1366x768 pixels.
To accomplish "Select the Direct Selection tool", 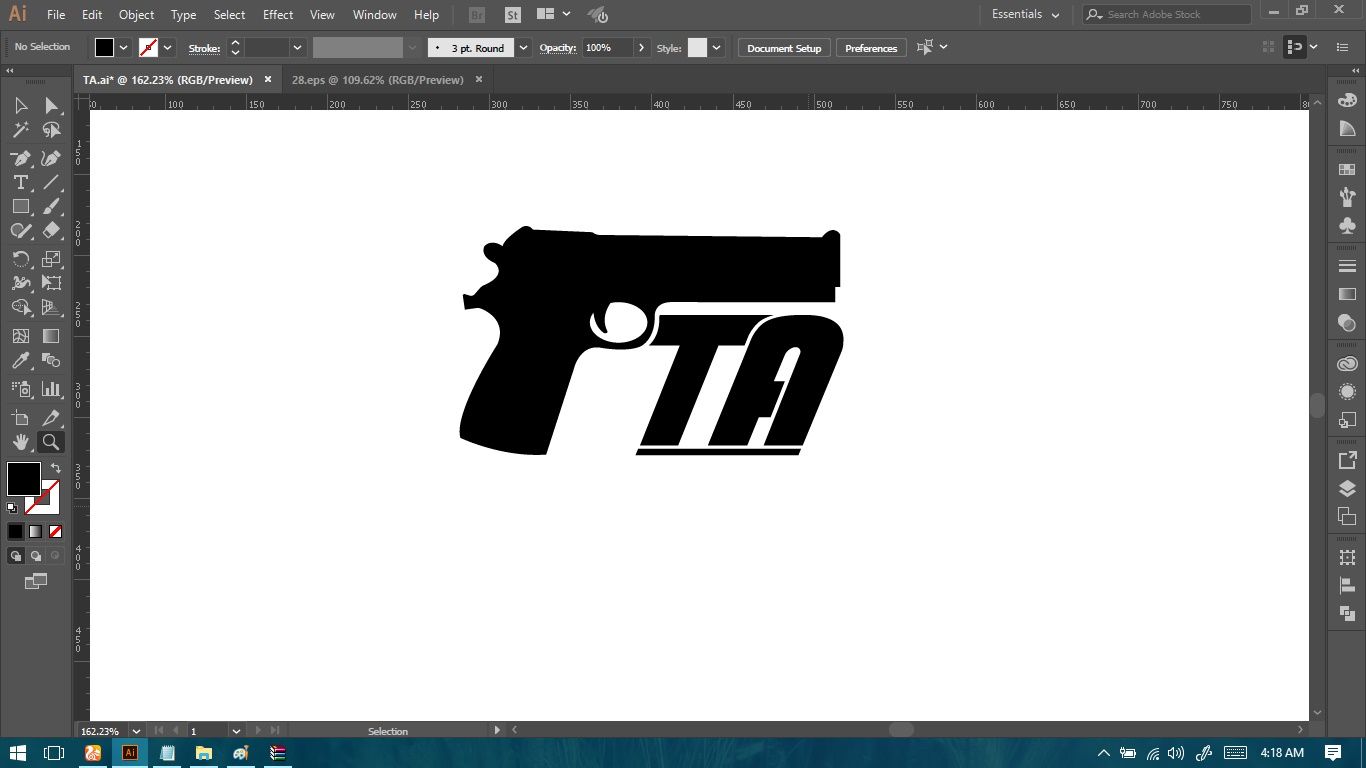I will tap(51, 105).
